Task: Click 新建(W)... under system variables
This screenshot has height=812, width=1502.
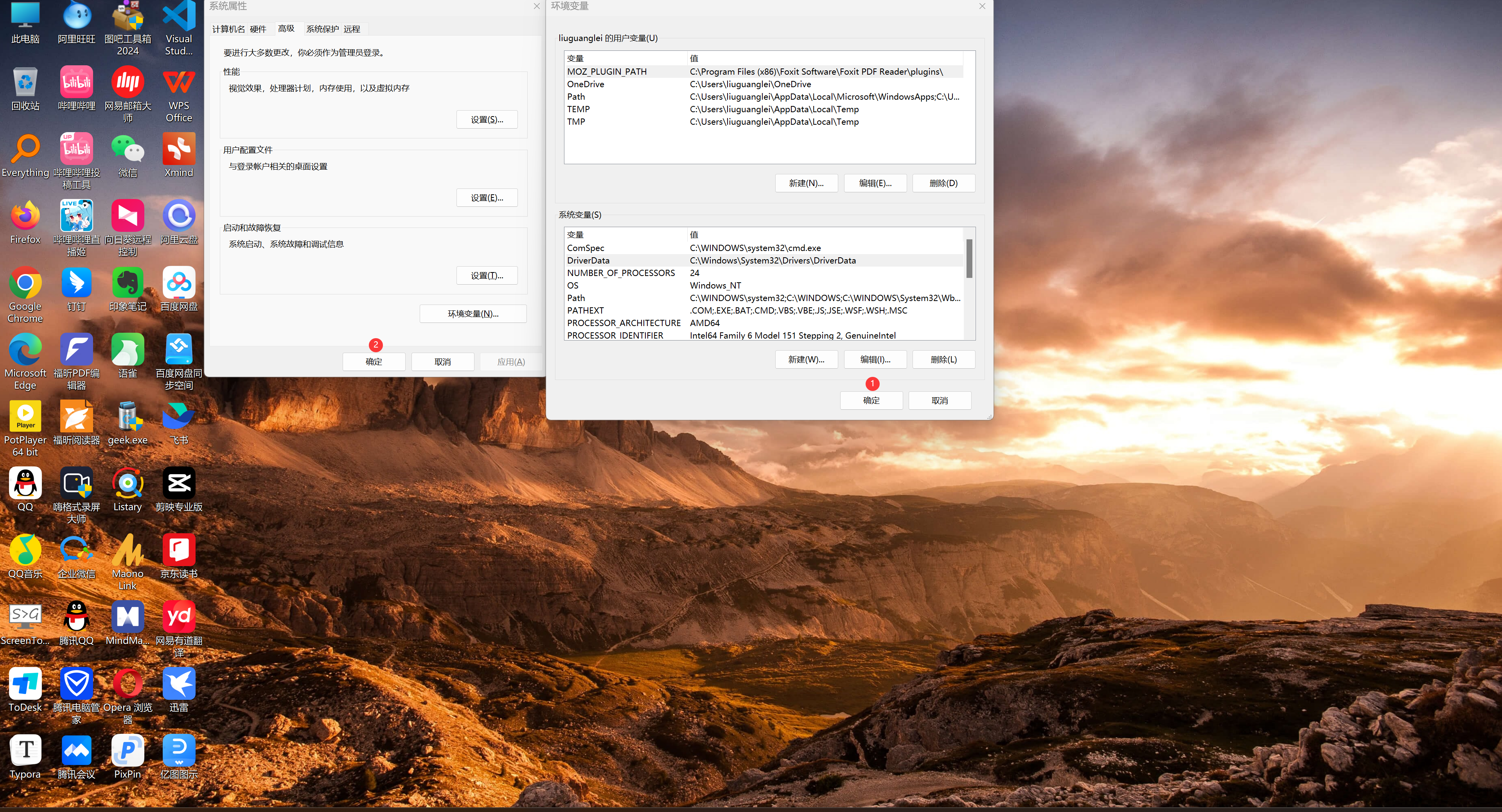Action: 806,360
